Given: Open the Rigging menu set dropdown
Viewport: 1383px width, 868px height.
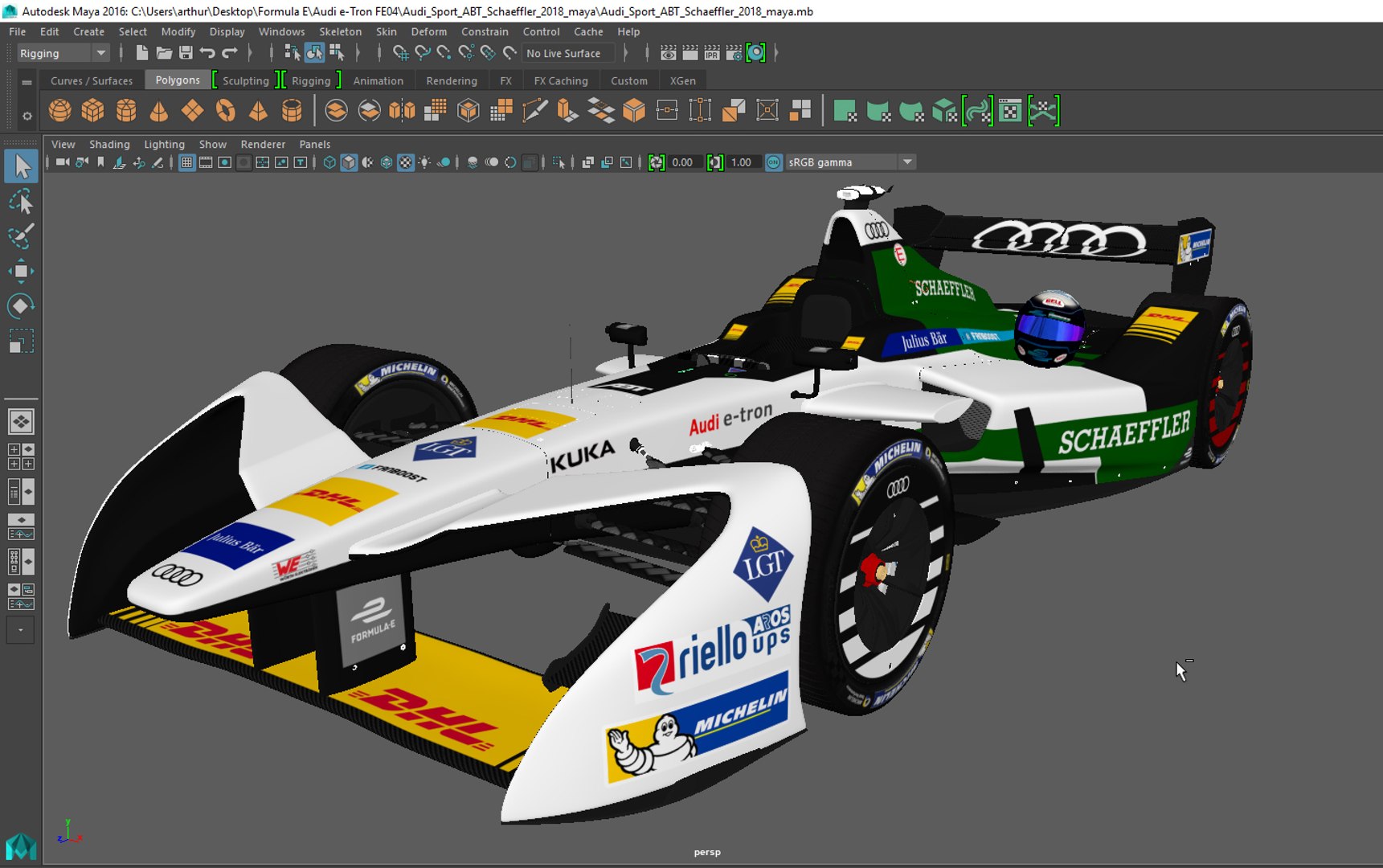Looking at the screenshot, I should (x=63, y=53).
